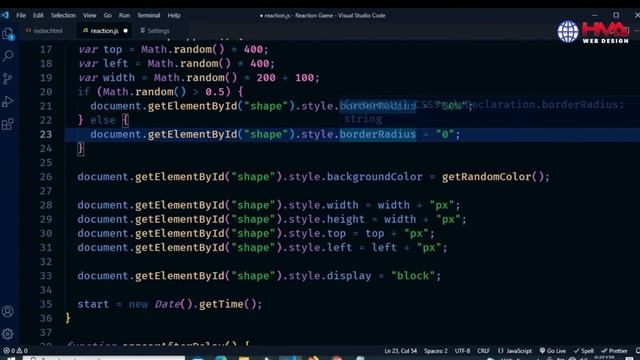The height and width of the screenshot is (360, 640).
Task: Click 'style.height' on line 29
Action: pos(327,219)
